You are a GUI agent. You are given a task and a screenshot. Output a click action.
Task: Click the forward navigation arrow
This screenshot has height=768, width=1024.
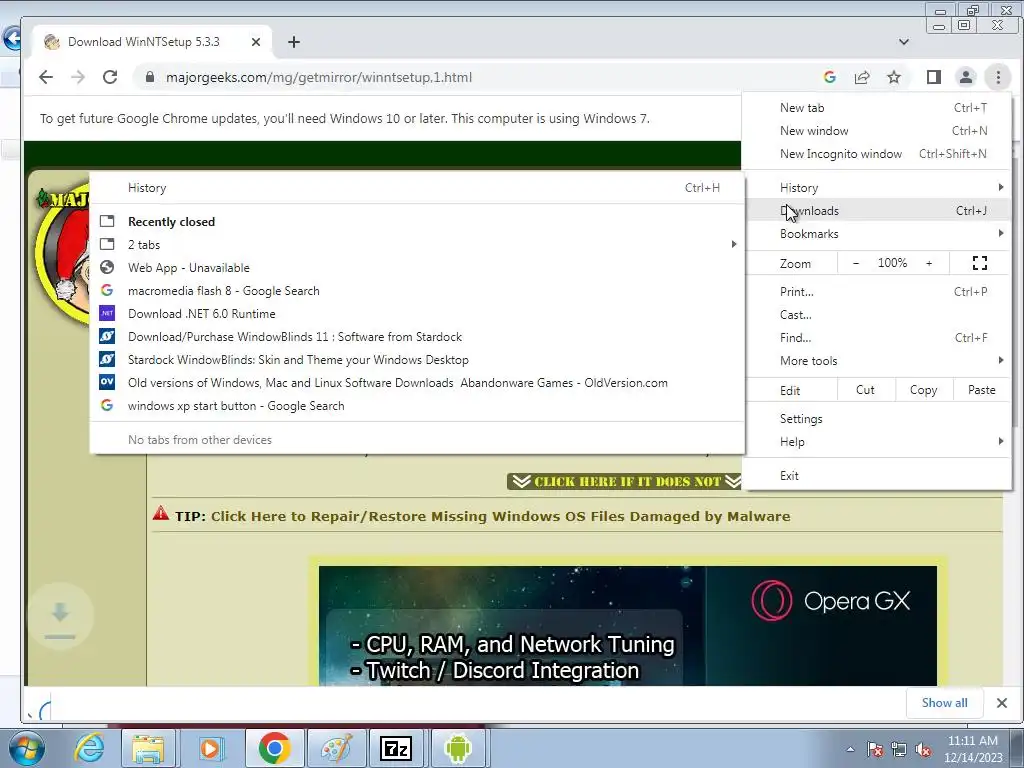pyautogui.click(x=78, y=77)
